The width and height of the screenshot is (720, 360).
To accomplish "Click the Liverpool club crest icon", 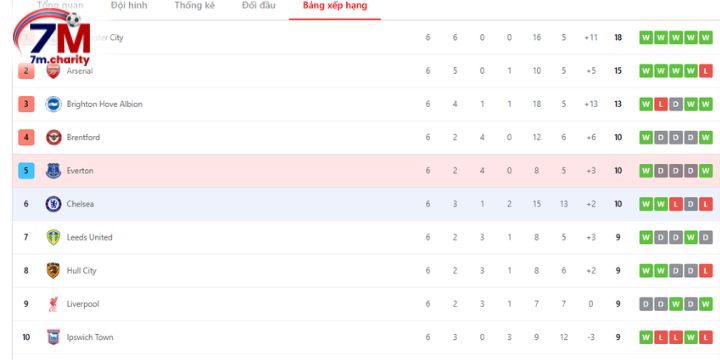I will coord(53,304).
